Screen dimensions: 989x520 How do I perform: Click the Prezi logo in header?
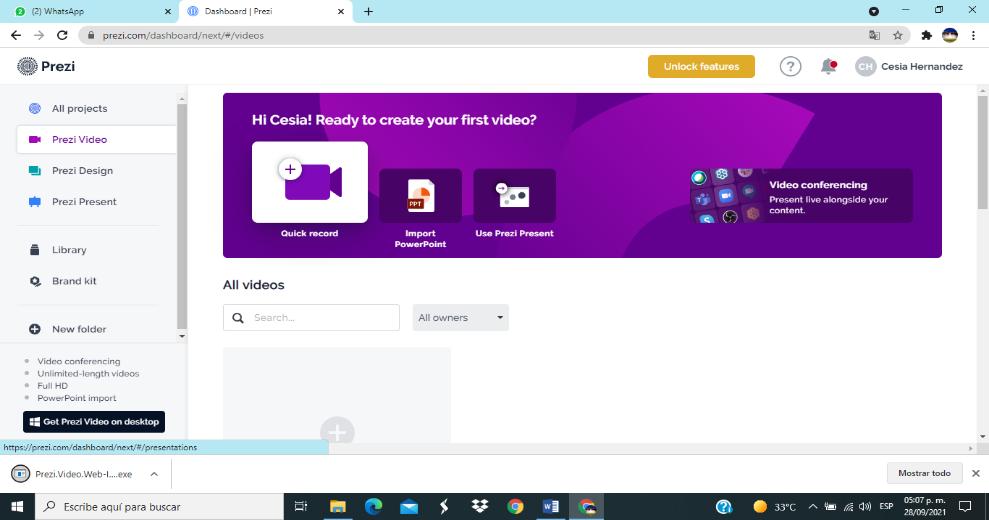coord(45,66)
